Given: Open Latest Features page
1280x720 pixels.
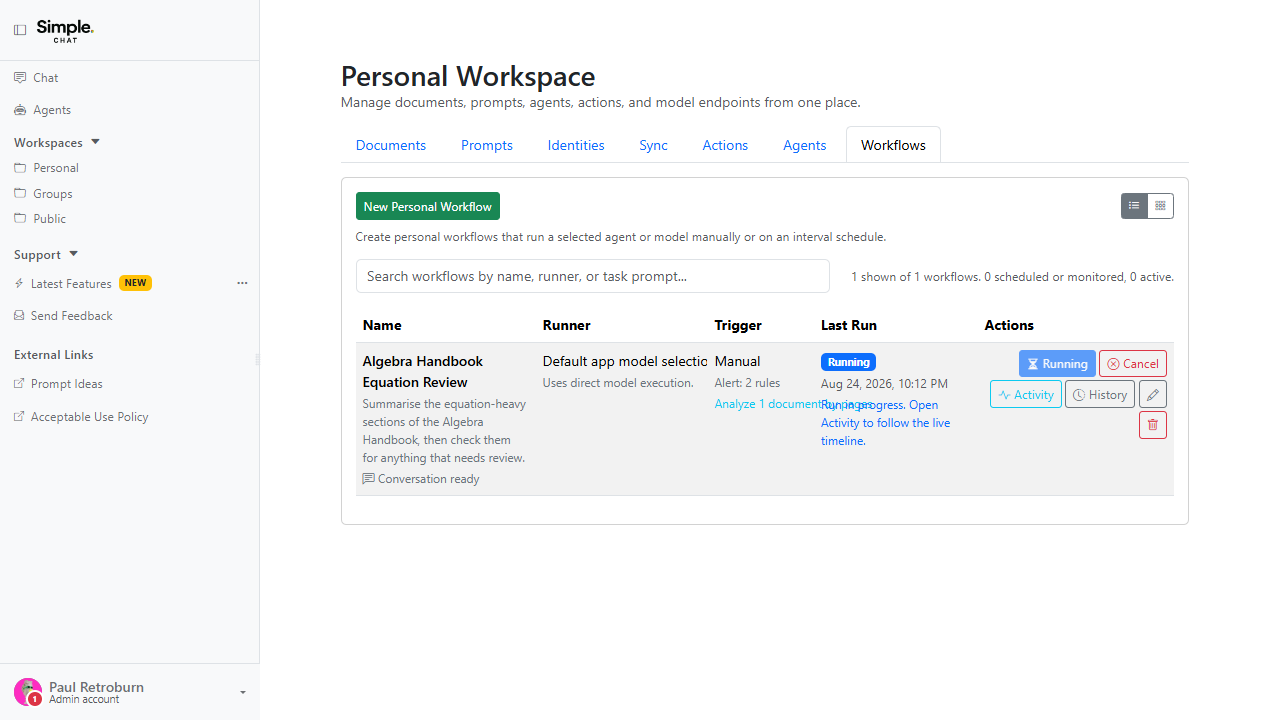Looking at the screenshot, I should [x=71, y=284].
